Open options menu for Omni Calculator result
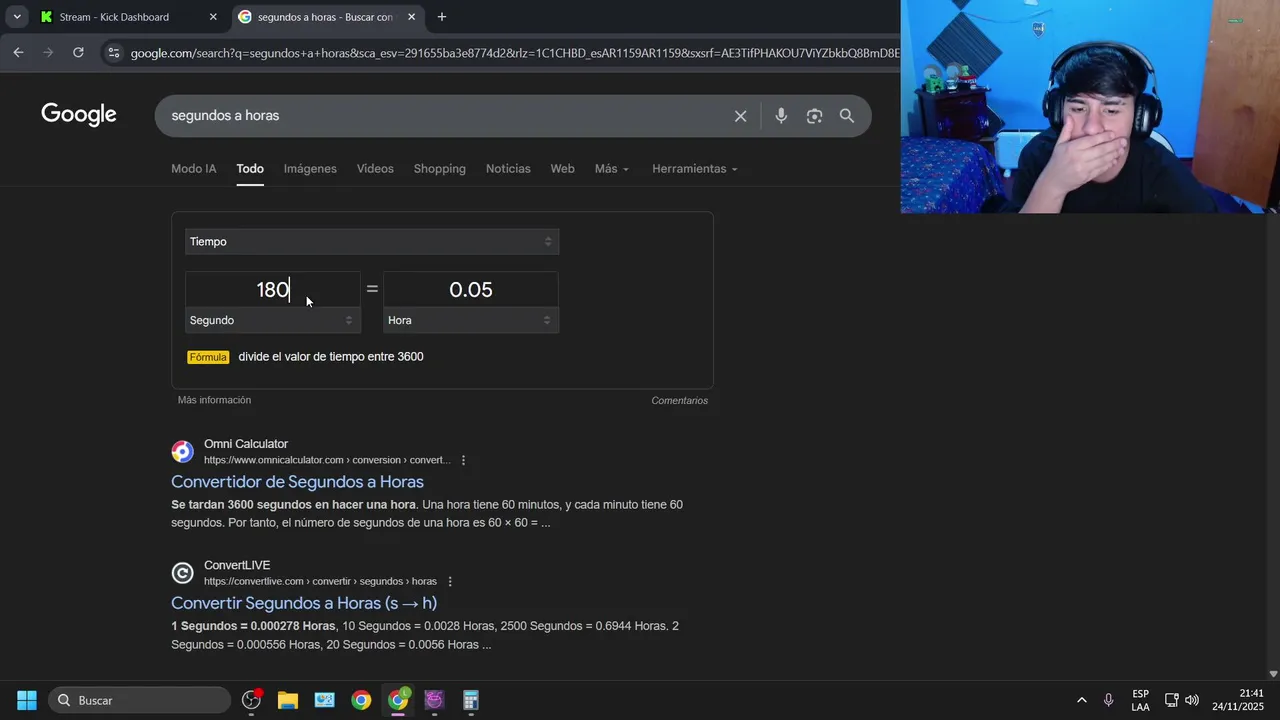The image size is (1280, 720). [463, 460]
